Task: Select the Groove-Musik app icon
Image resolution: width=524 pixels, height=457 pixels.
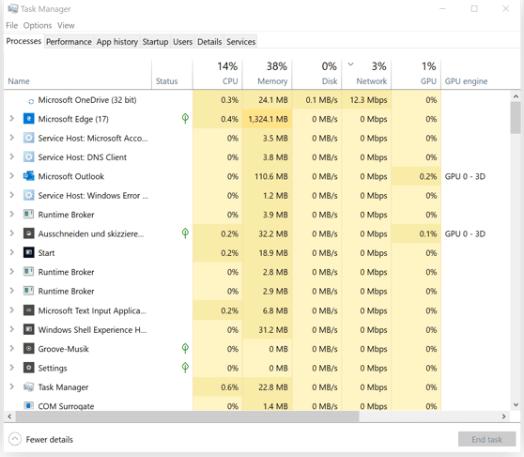Action: (28, 349)
